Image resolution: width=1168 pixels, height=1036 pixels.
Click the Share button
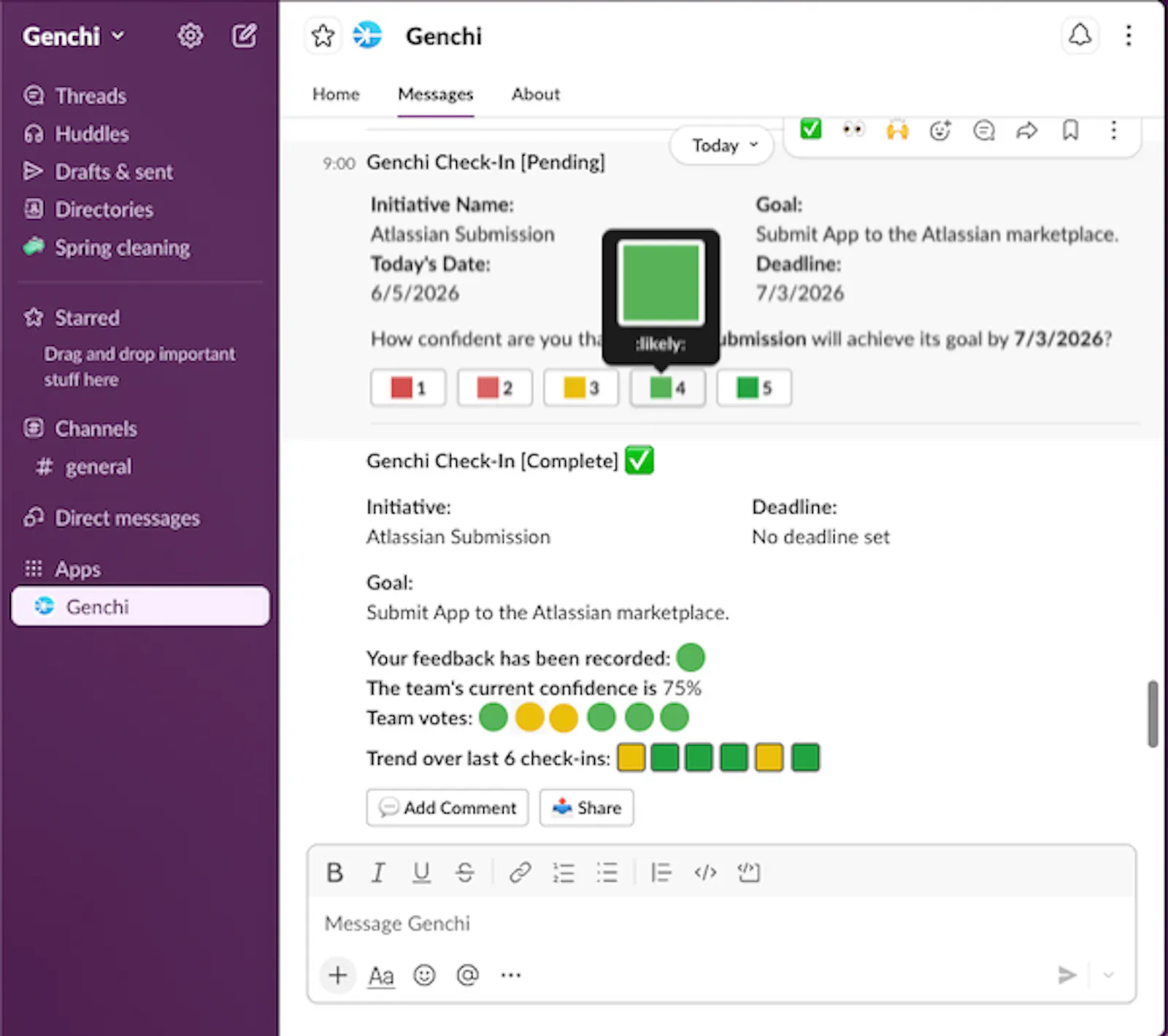click(x=586, y=807)
